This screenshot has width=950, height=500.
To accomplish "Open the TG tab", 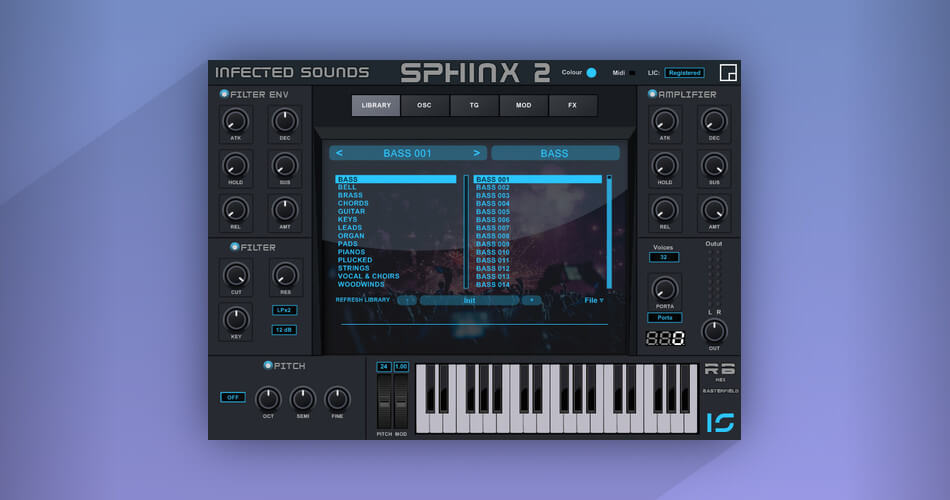I will (474, 105).
